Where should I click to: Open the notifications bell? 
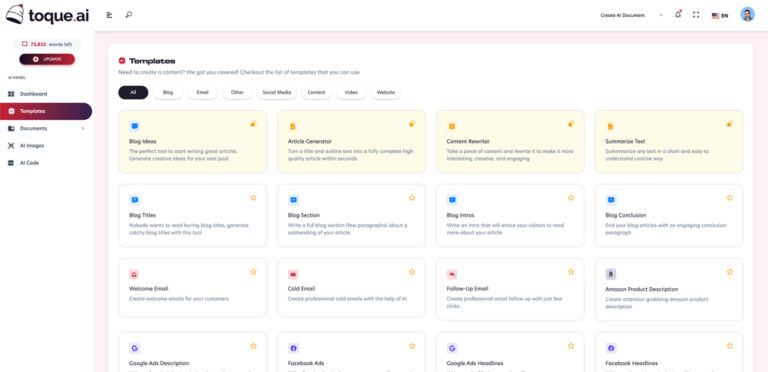(x=678, y=15)
